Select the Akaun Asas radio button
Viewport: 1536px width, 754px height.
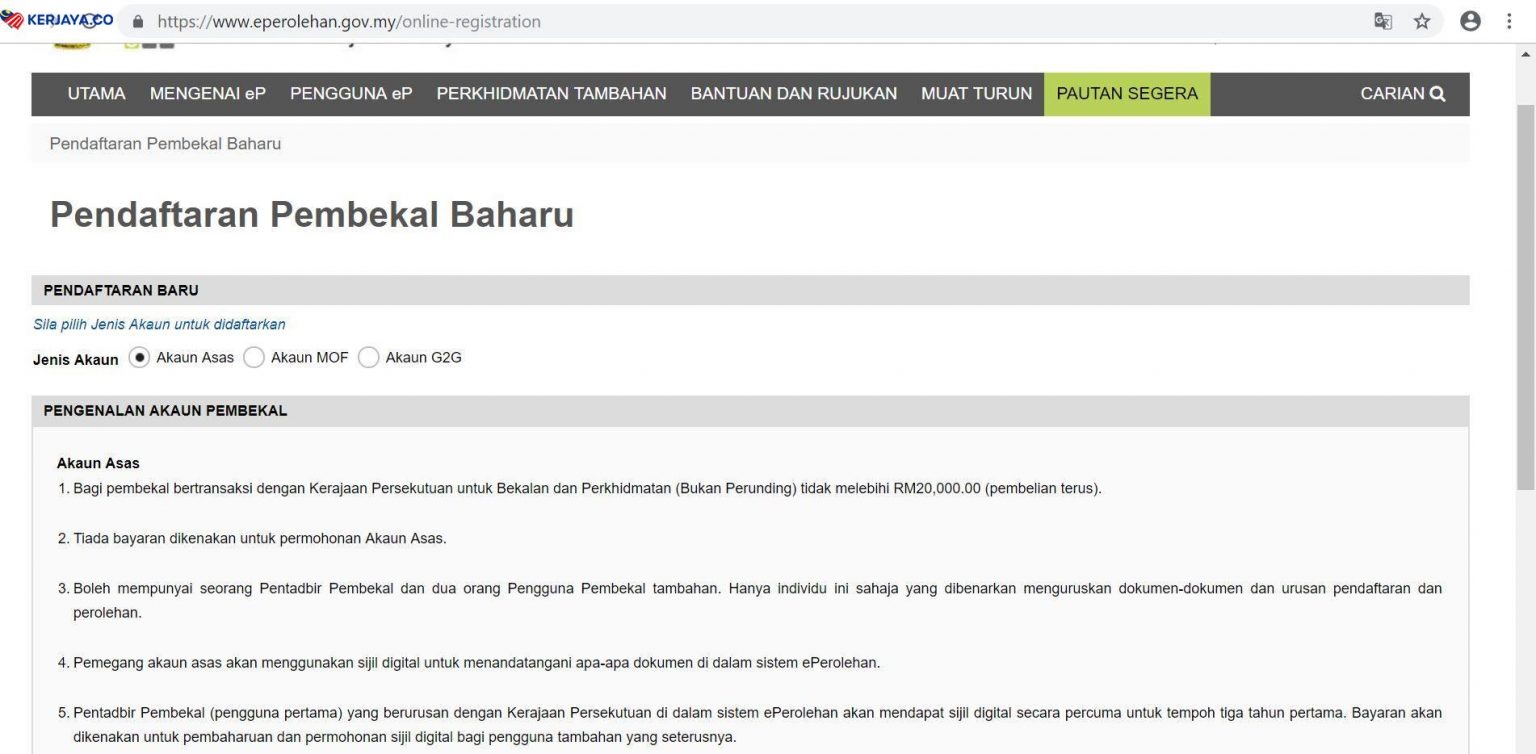point(139,356)
